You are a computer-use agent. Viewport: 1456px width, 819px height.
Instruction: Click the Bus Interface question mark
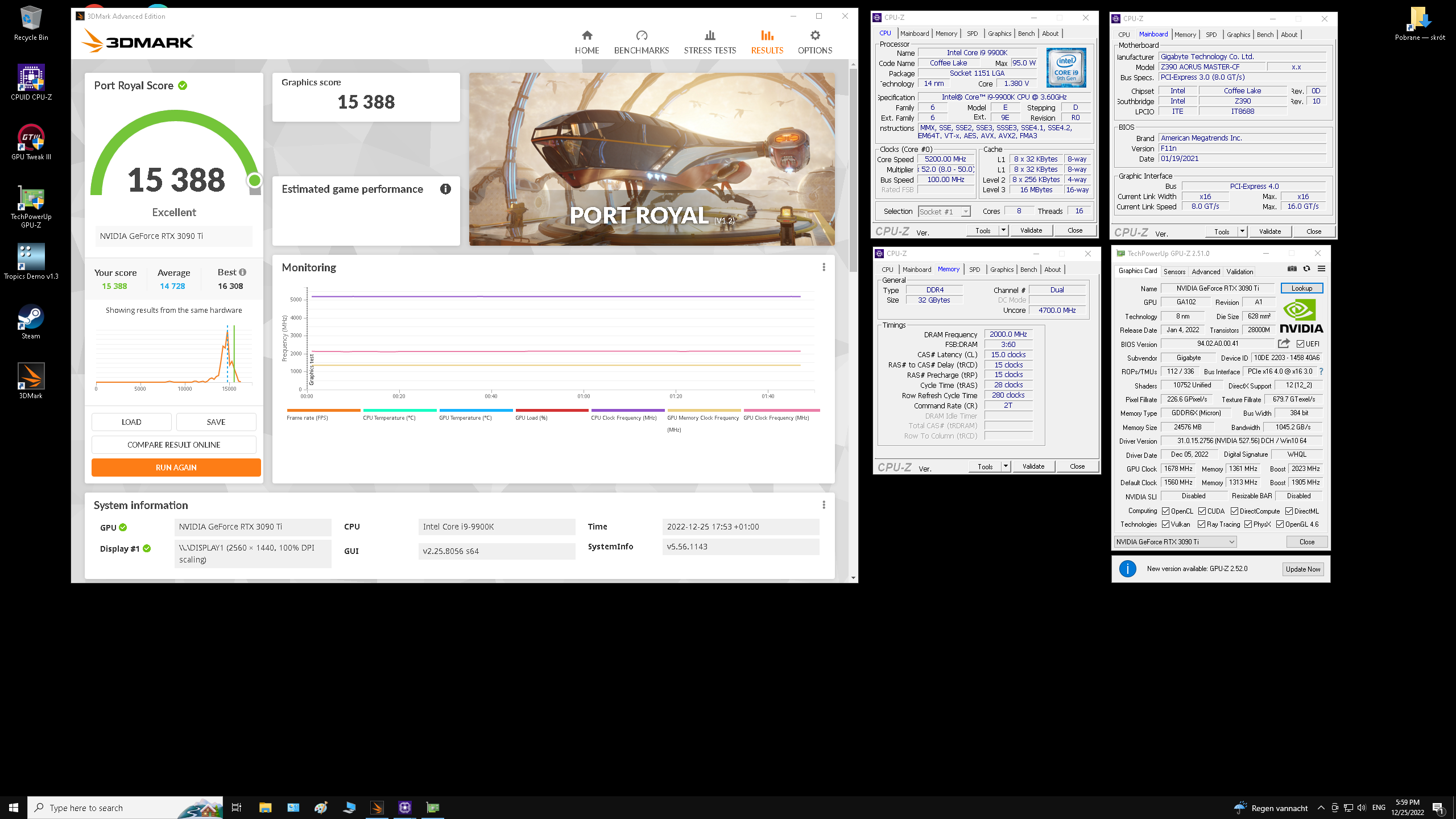(x=1321, y=371)
